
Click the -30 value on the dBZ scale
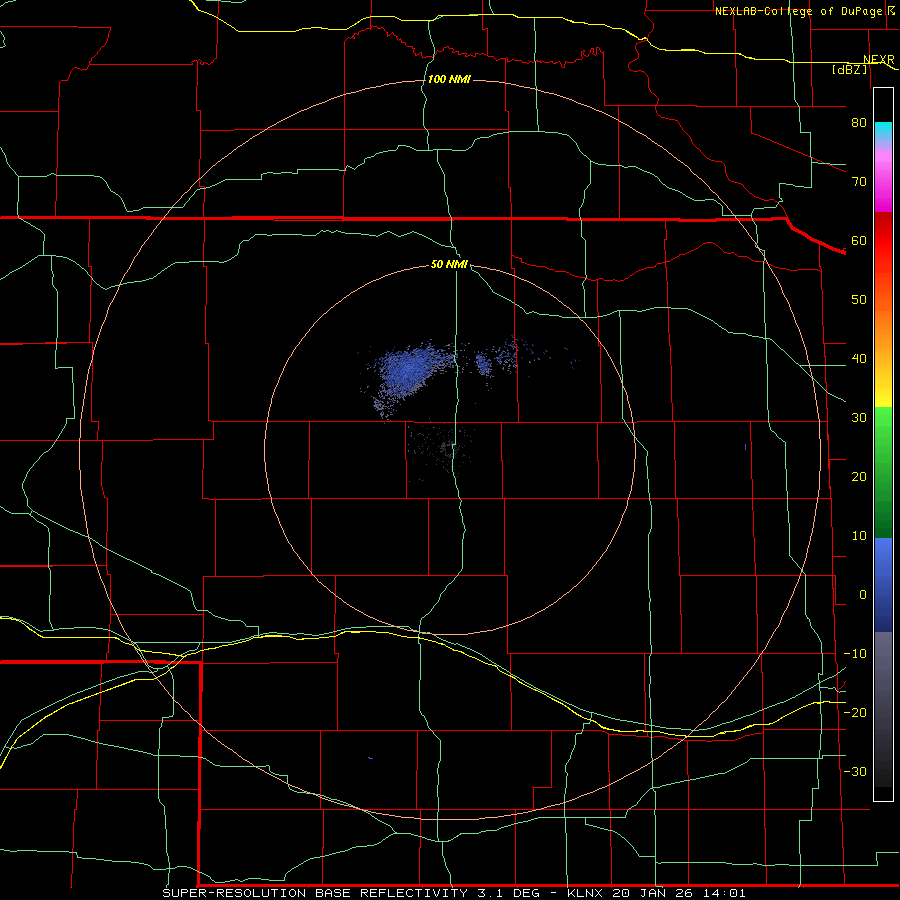[x=855, y=771]
